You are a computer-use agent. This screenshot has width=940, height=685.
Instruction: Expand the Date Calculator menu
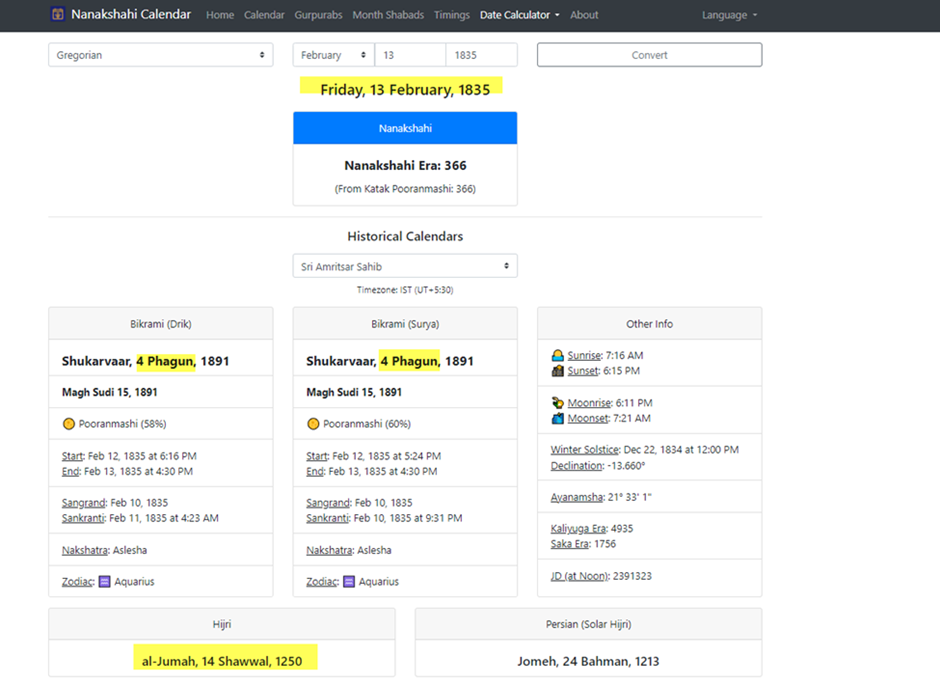tap(519, 15)
